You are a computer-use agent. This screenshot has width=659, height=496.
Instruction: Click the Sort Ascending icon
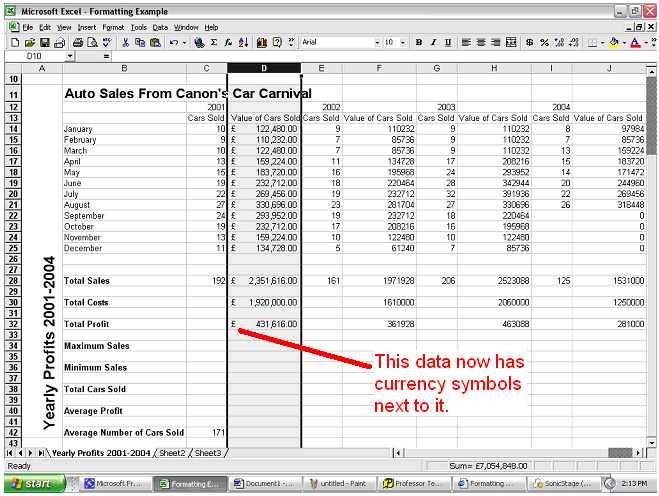[x=242, y=43]
